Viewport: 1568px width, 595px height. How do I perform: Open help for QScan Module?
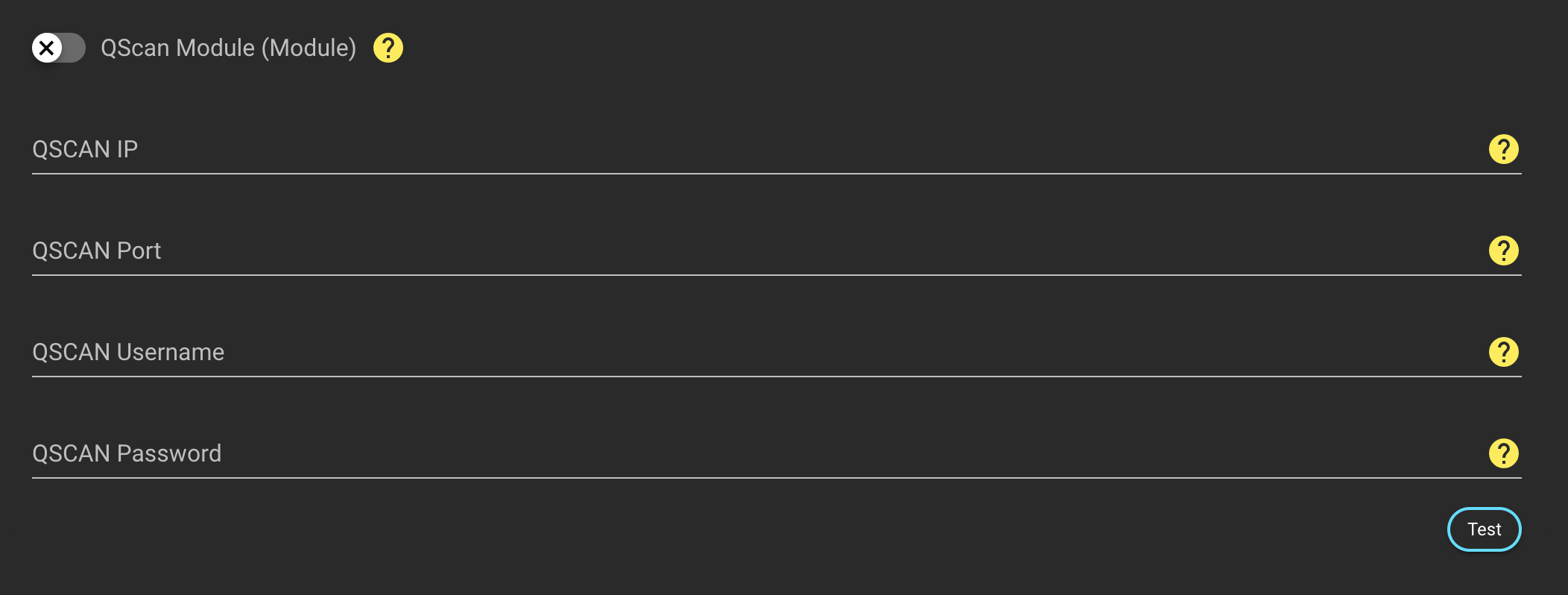388,48
